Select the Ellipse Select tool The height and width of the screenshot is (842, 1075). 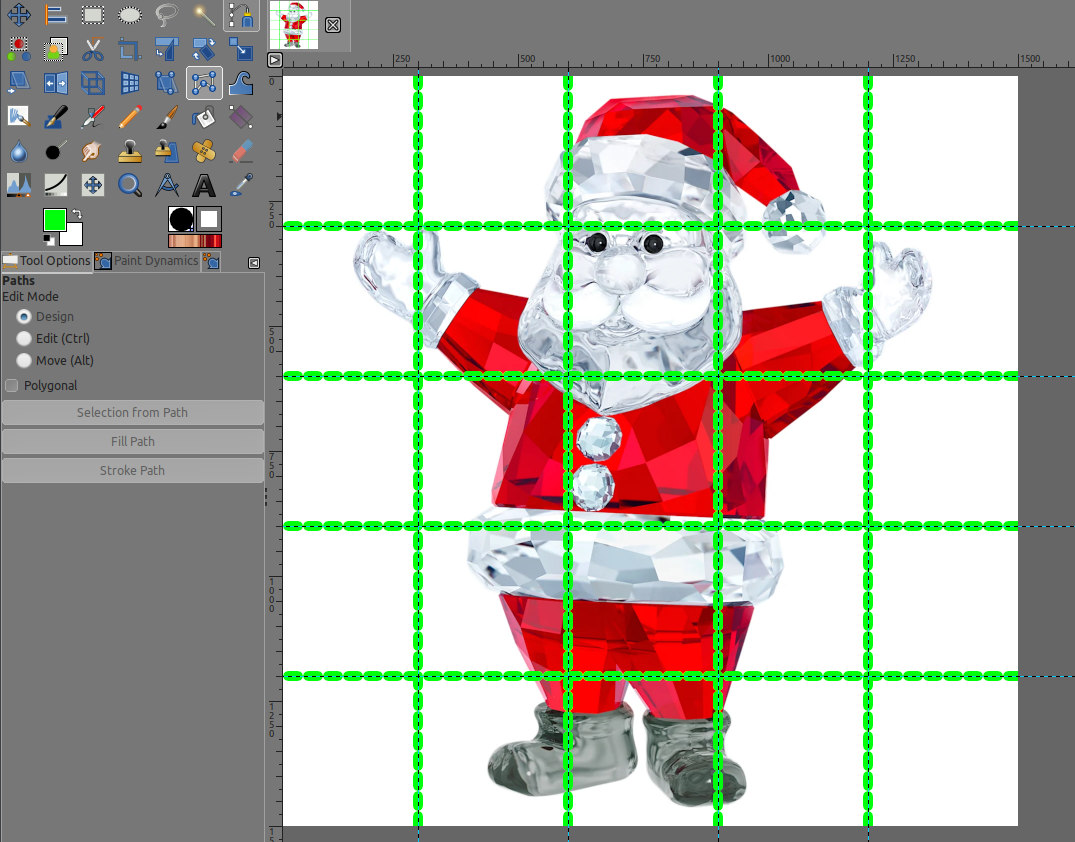coord(130,14)
